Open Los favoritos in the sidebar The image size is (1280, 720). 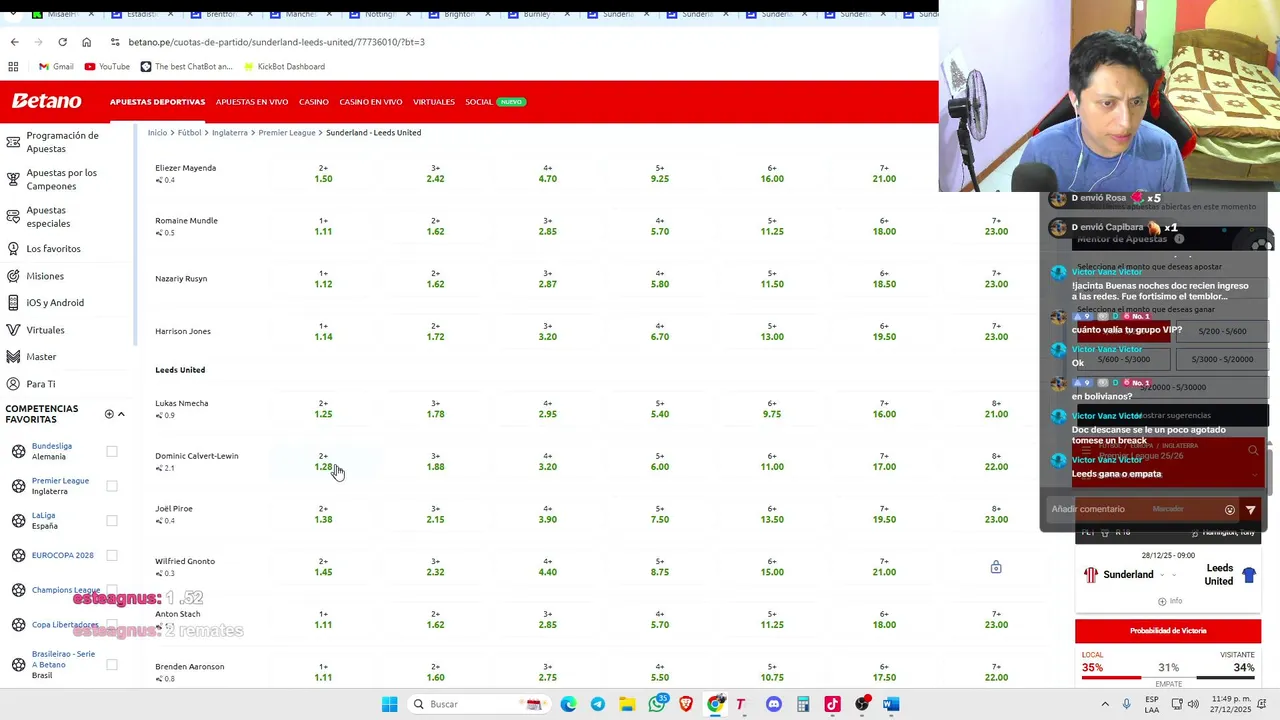pos(53,248)
